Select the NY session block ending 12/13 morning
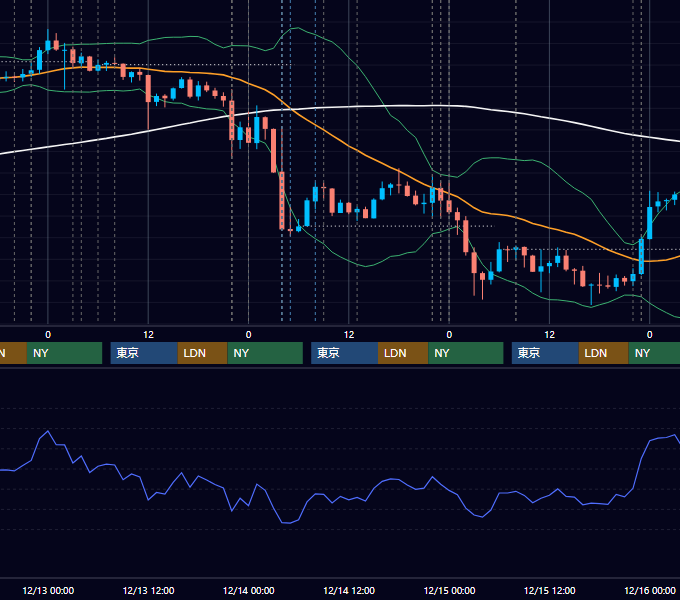680x600 pixels. [64, 353]
